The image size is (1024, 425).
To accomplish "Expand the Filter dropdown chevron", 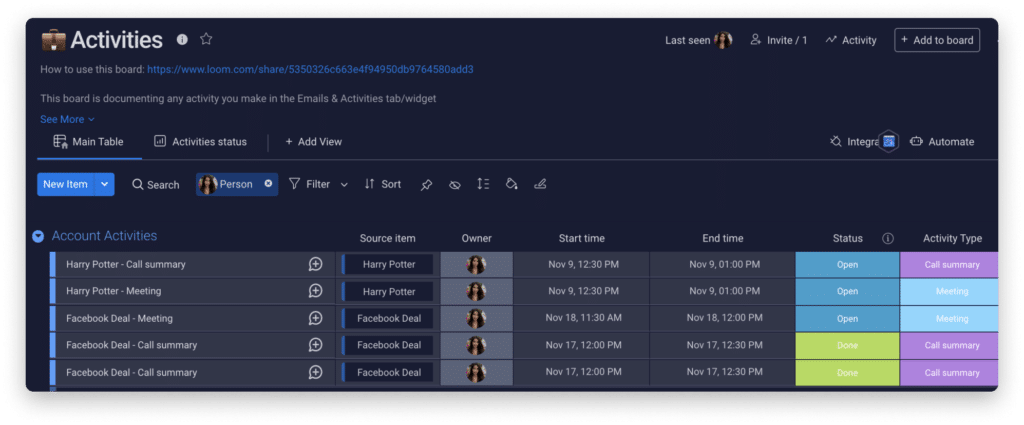I will tap(344, 185).
